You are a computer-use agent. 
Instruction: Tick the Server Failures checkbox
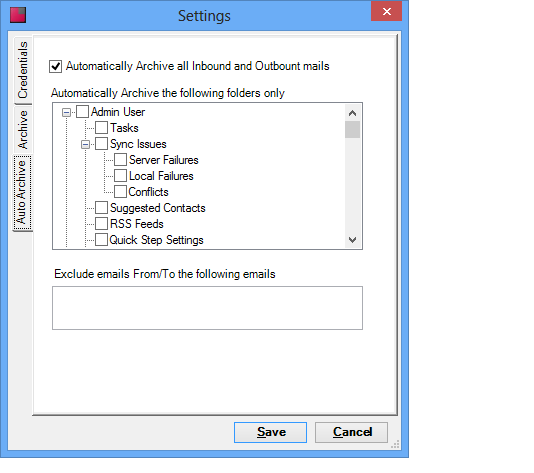pos(121,160)
